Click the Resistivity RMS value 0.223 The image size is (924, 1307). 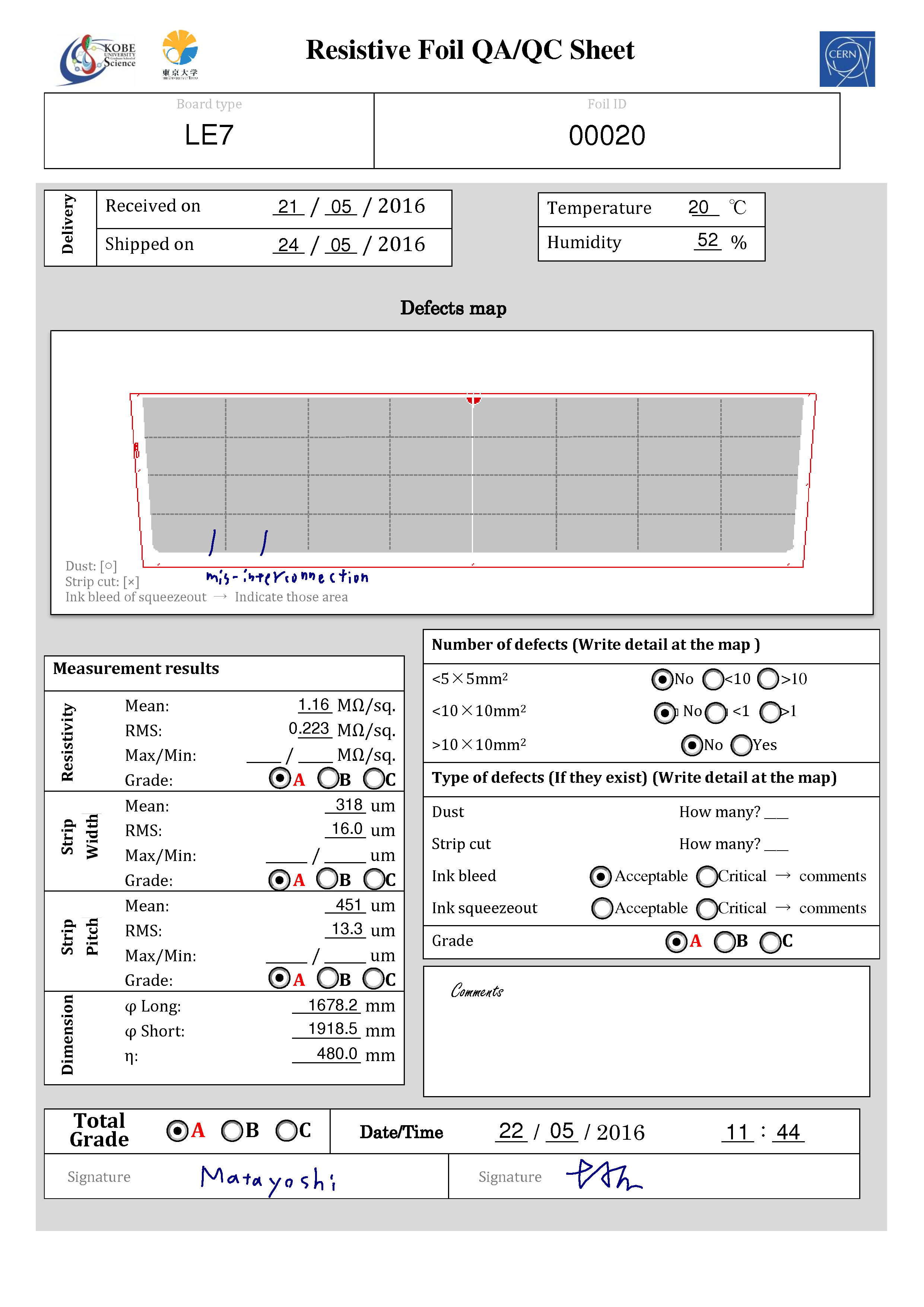coord(309,729)
